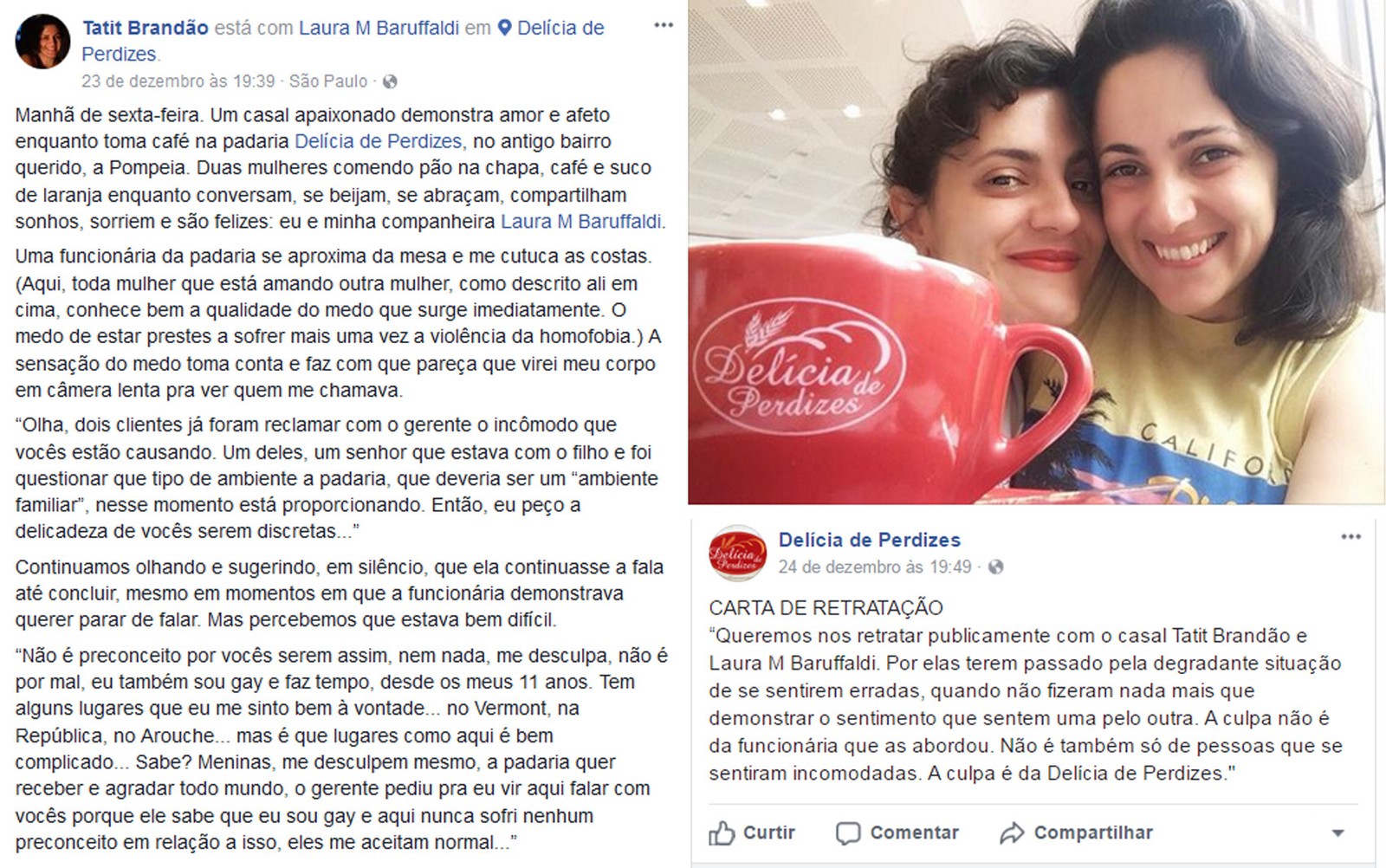Open the Delícia de Perdizes page logo avatar
This screenshot has width=1386, height=868.
tap(737, 554)
